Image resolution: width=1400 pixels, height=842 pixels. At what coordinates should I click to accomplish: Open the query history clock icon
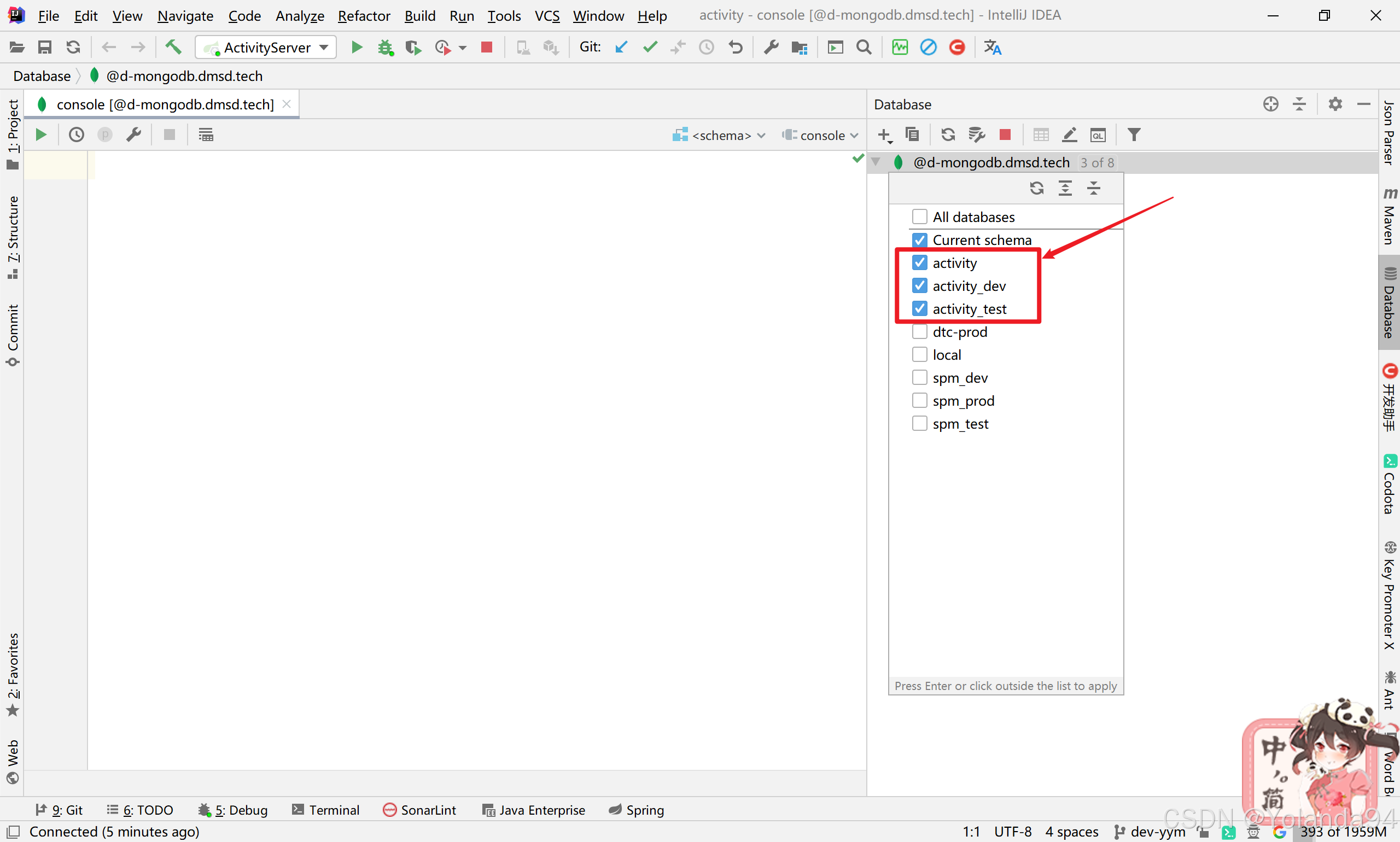76,135
